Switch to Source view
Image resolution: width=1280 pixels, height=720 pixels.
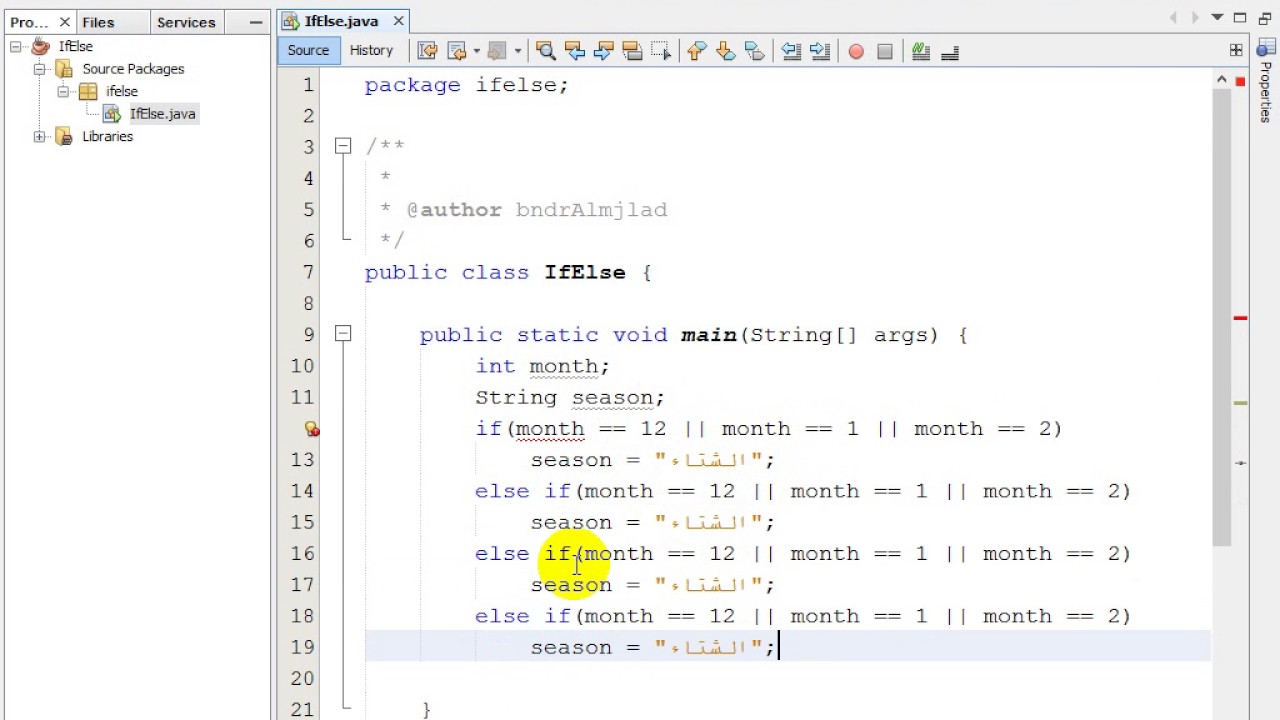click(308, 50)
